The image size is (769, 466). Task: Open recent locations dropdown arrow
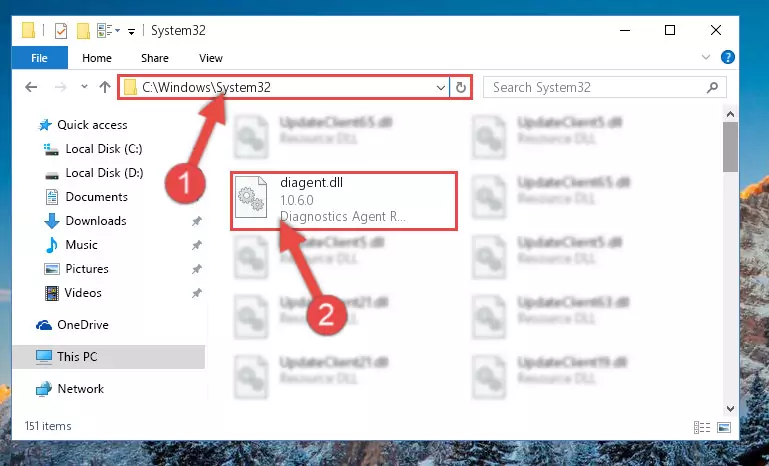tap(84, 87)
